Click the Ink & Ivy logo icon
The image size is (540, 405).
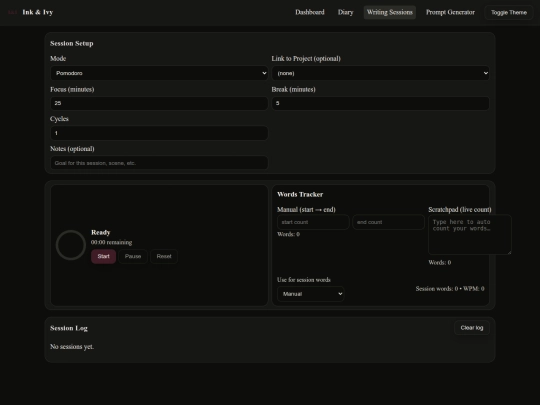12,12
